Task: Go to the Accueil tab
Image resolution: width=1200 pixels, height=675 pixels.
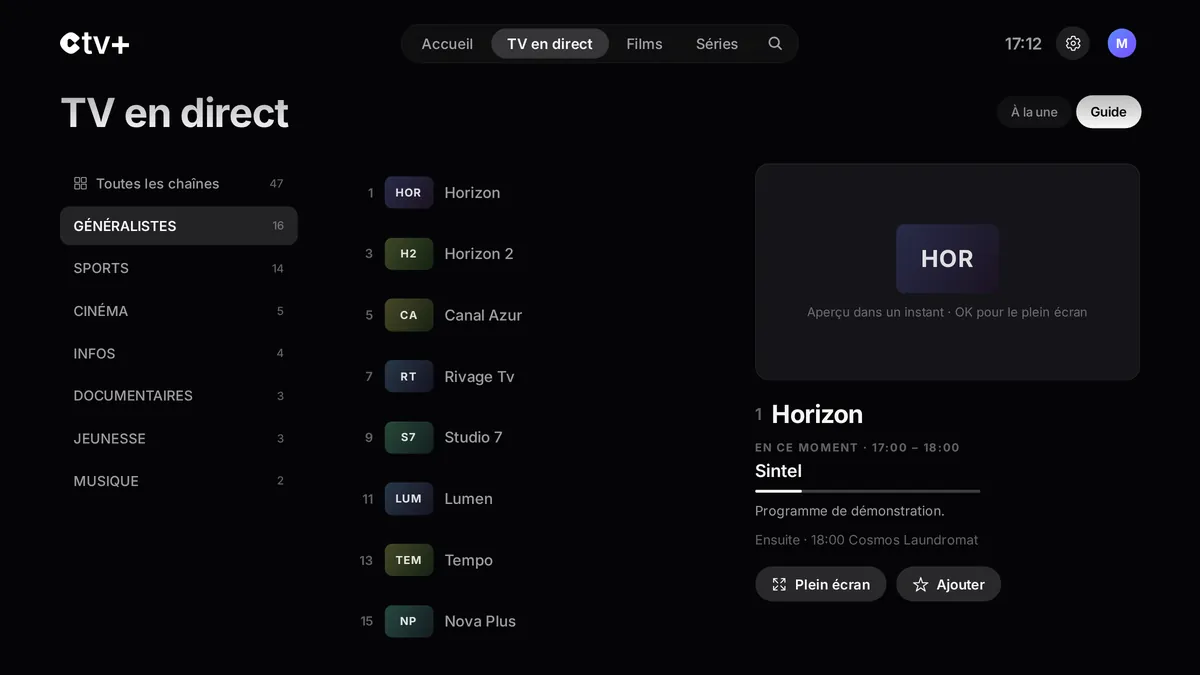Action: point(447,44)
